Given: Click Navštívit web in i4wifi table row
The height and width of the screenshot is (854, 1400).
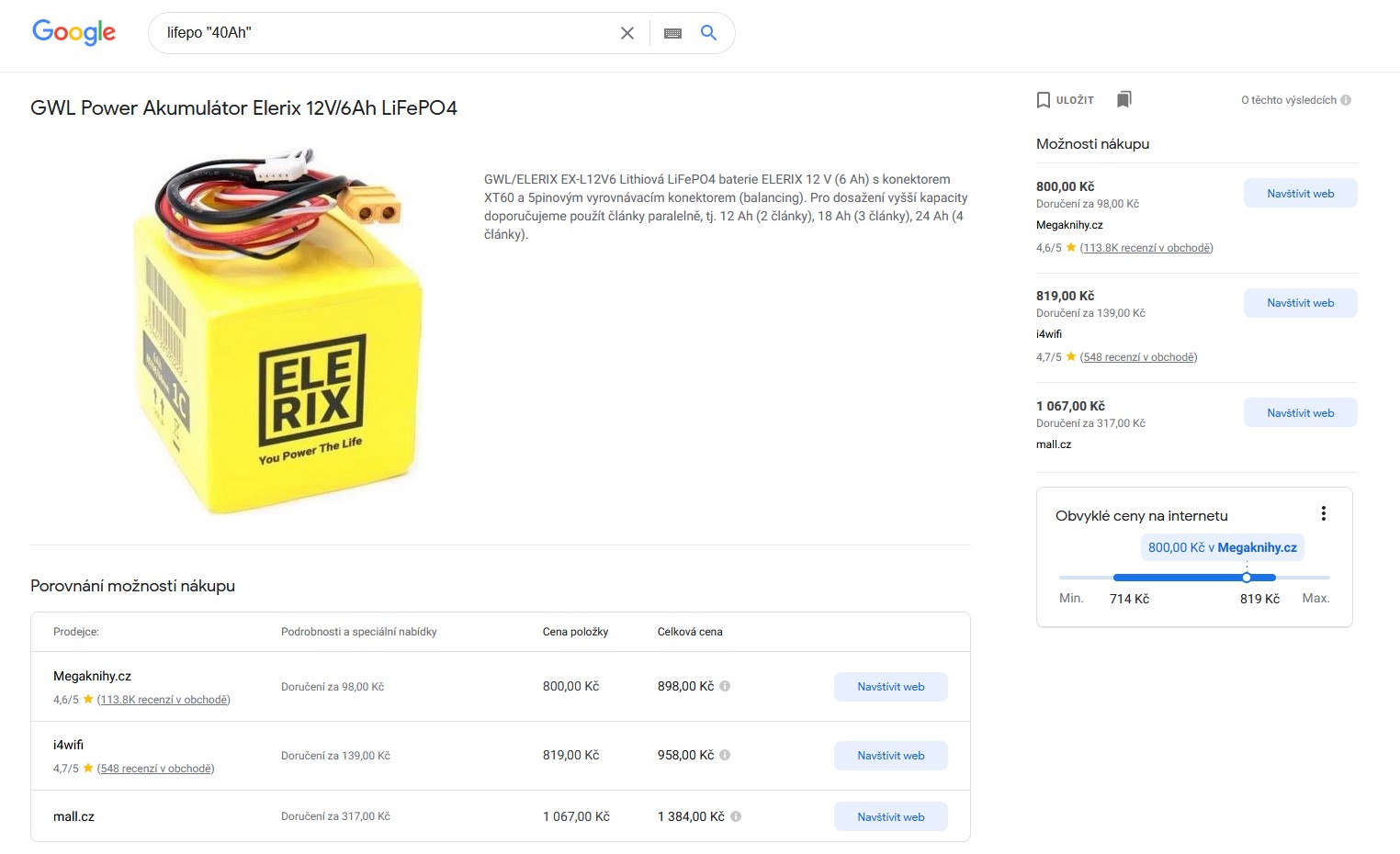Looking at the screenshot, I should click(x=890, y=756).
